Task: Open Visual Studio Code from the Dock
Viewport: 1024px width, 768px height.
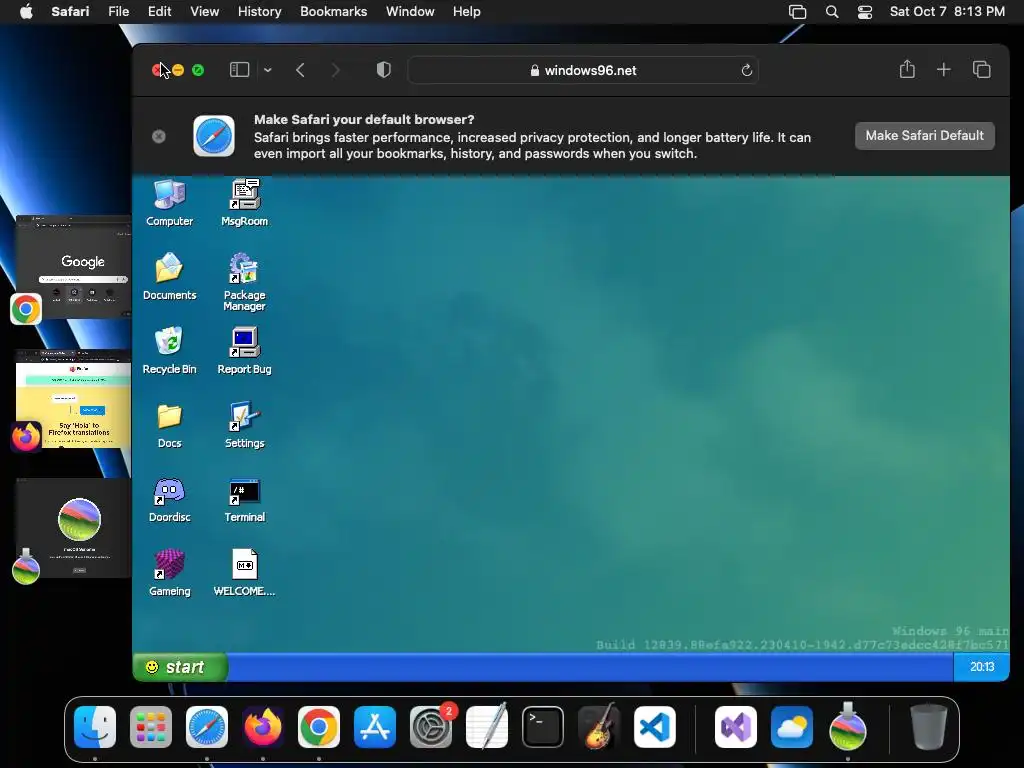Action: pyautogui.click(x=654, y=727)
